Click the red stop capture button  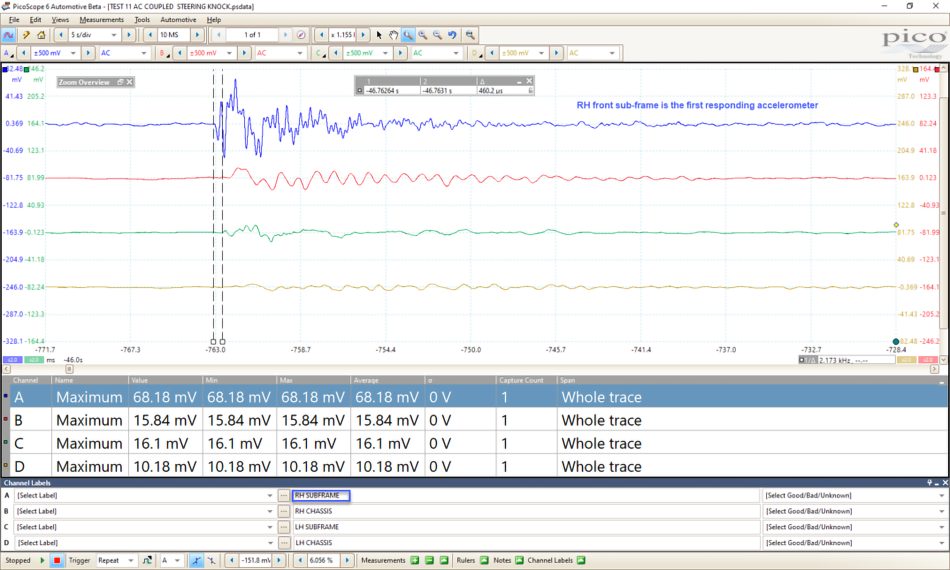tap(57, 560)
